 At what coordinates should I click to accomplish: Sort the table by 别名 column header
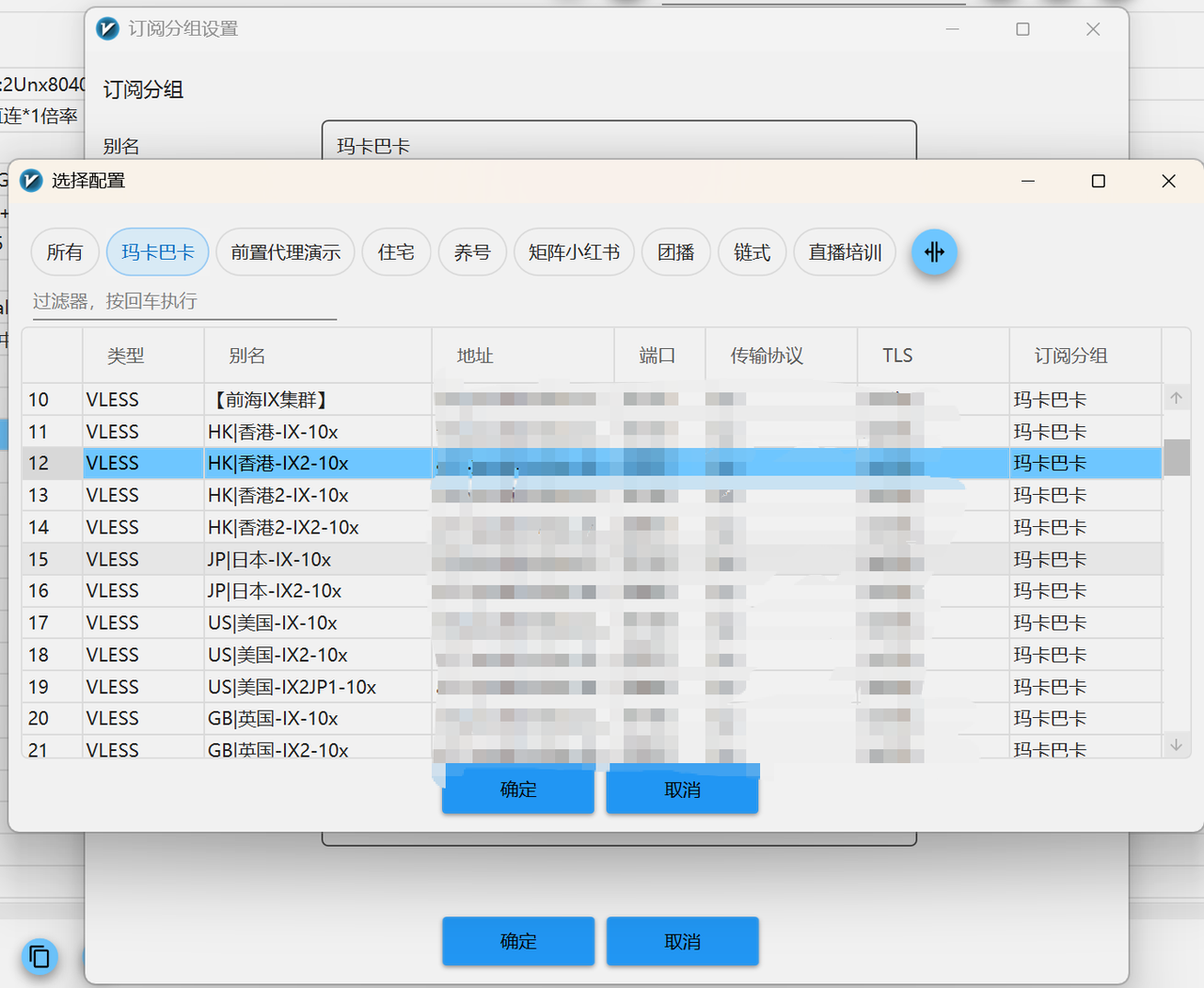(x=247, y=356)
